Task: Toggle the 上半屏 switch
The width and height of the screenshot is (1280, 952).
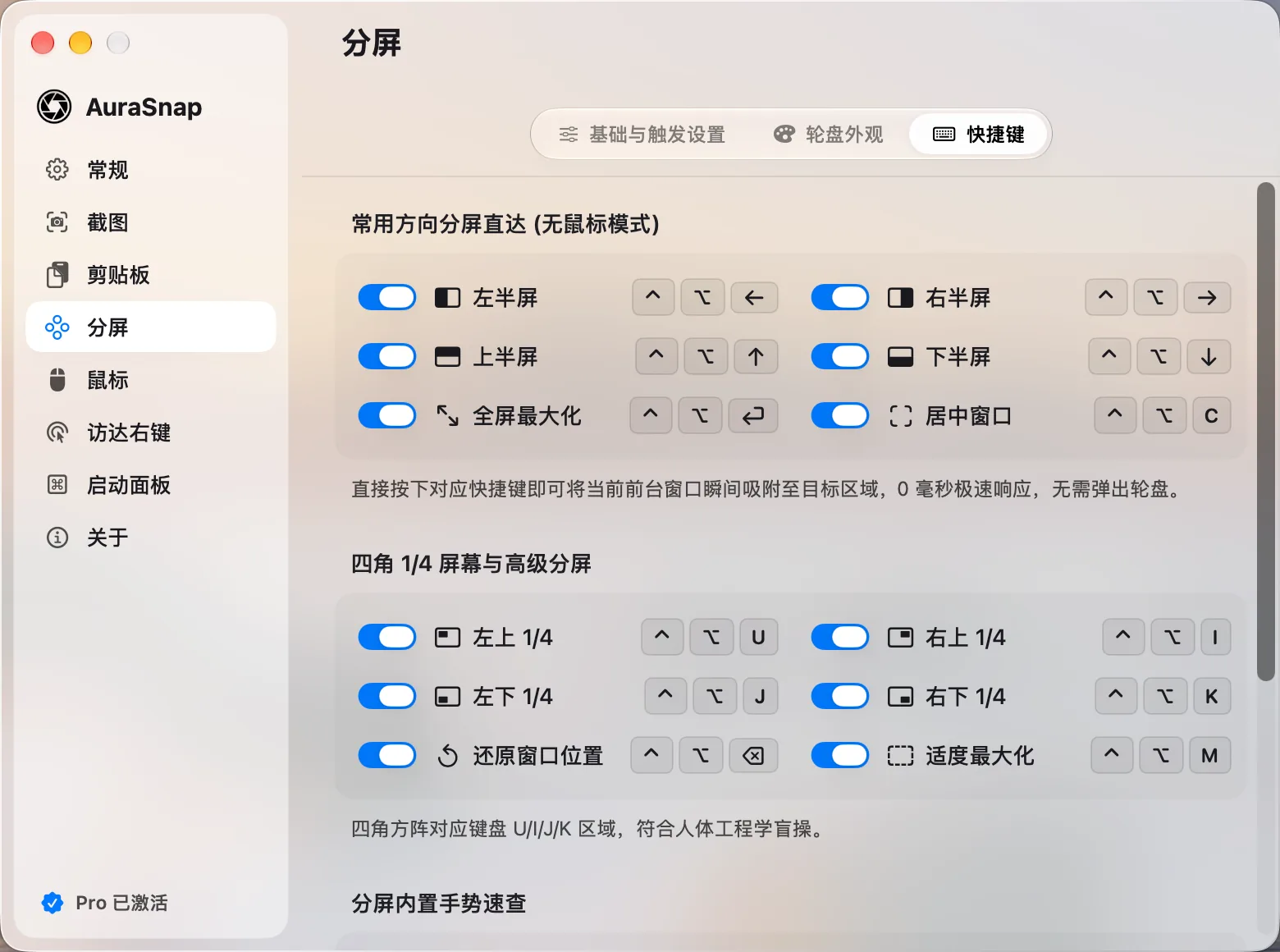Action: tap(387, 357)
